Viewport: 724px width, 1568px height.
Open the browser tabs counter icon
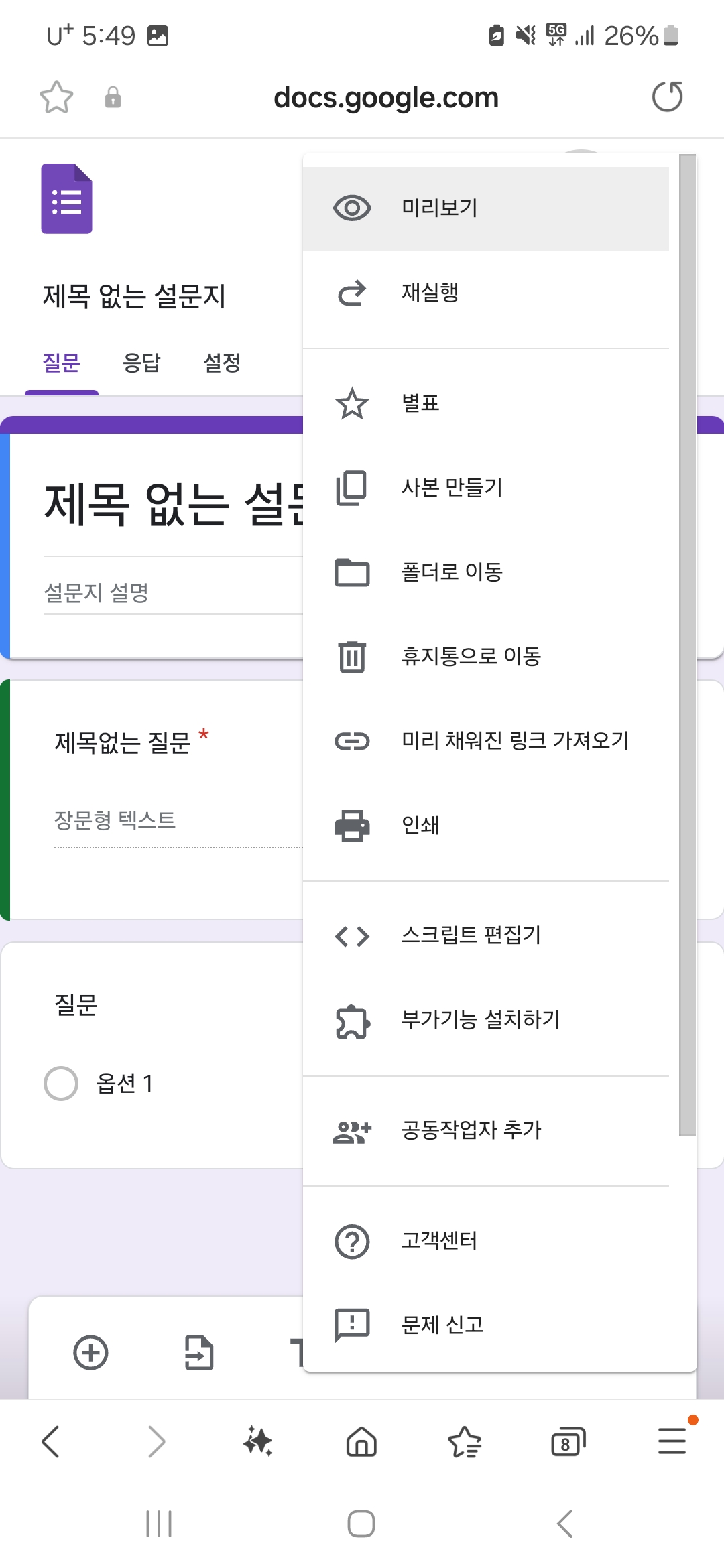tap(568, 1442)
